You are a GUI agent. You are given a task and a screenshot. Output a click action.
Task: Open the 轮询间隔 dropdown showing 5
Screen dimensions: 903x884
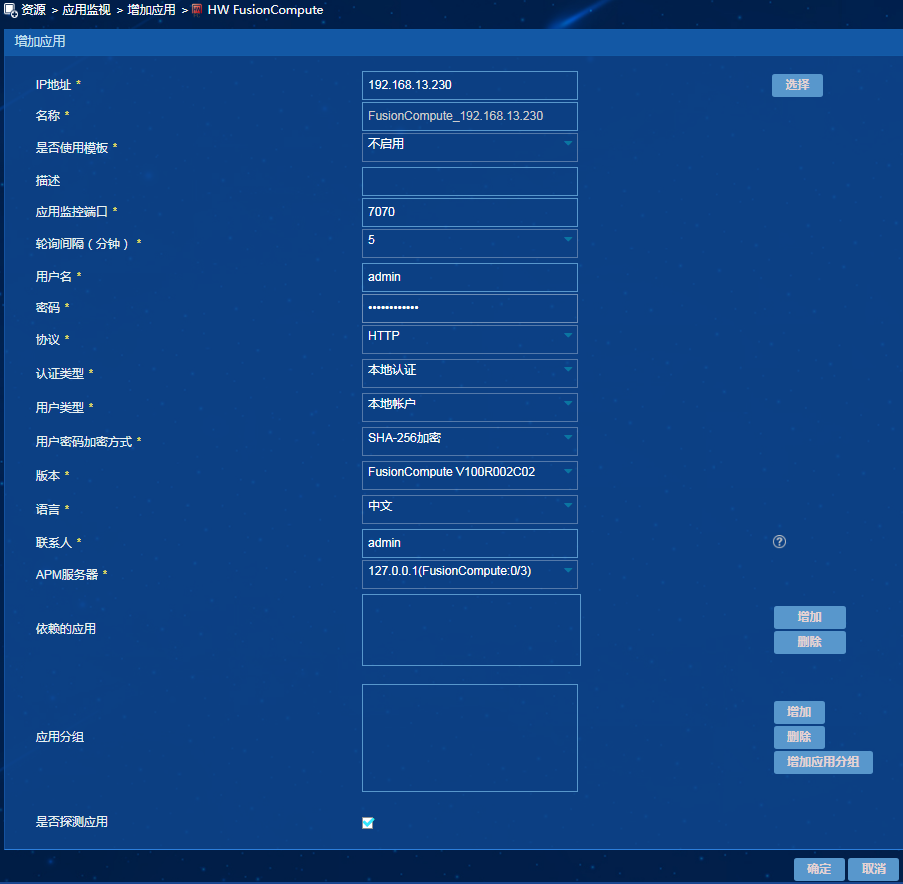tap(469, 244)
